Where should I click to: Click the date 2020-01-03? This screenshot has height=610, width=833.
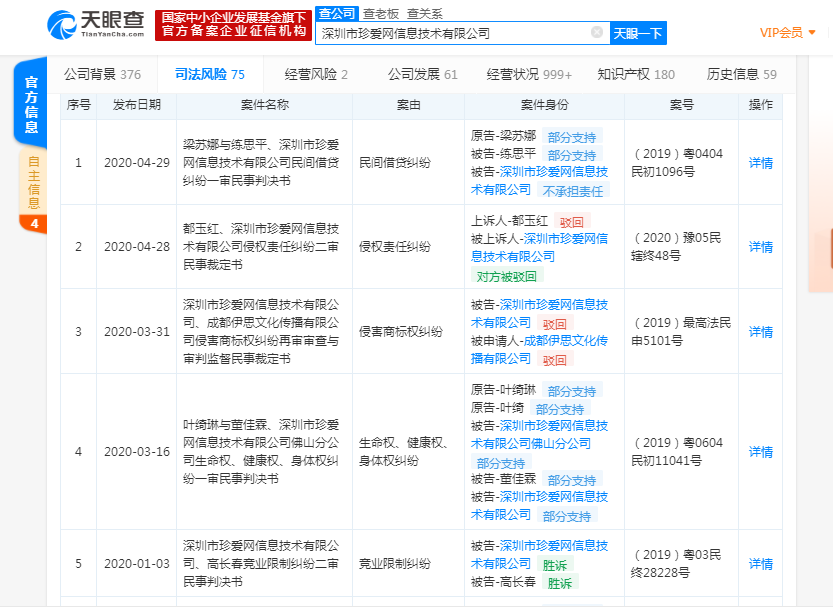coord(137,563)
